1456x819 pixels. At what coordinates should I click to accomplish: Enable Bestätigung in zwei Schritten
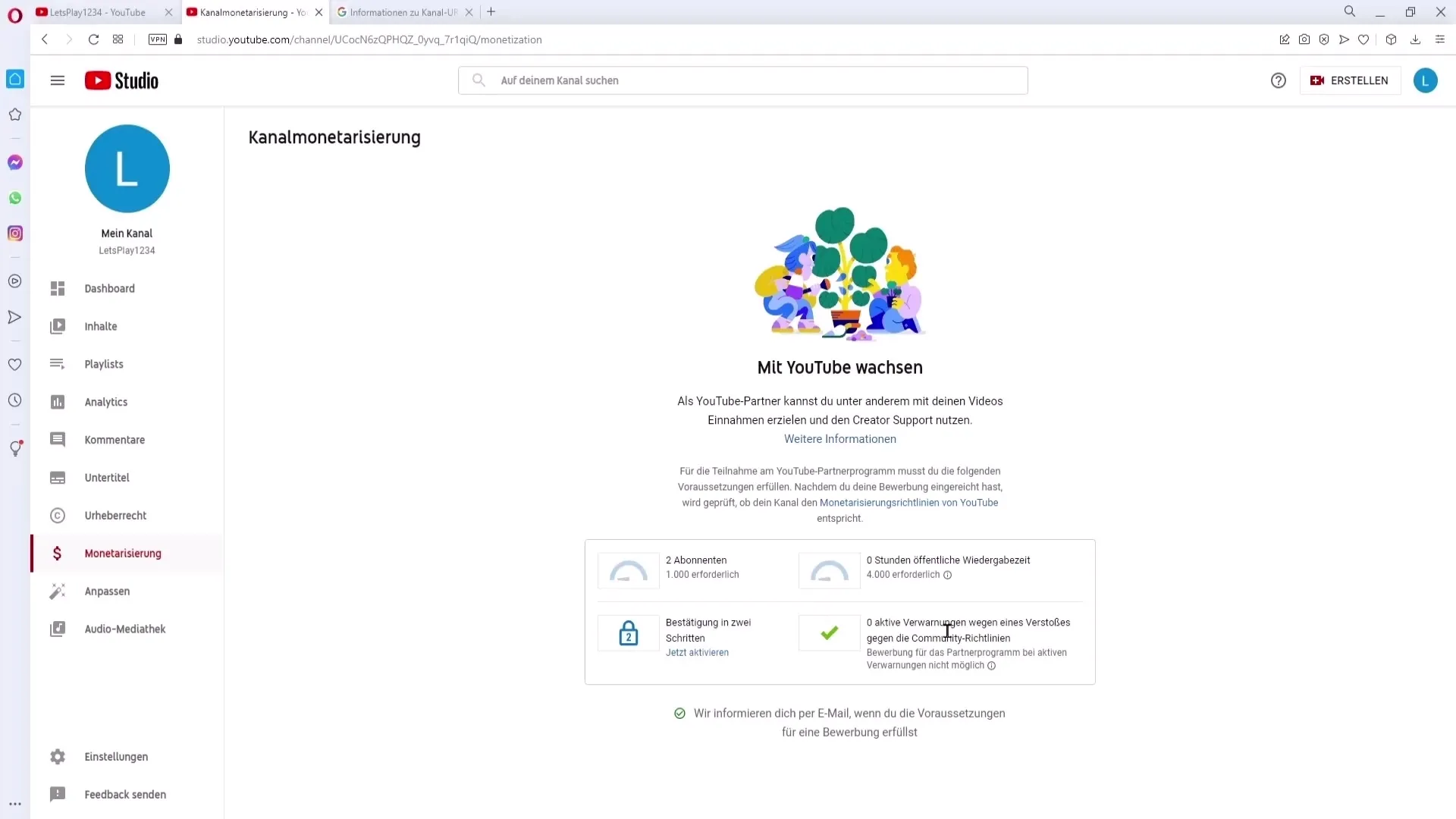(x=698, y=652)
